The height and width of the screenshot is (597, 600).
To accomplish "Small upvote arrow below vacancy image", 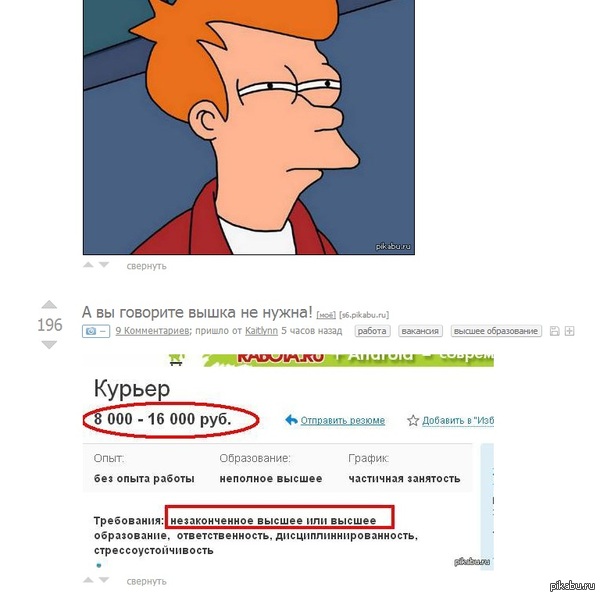I will tap(88, 580).
